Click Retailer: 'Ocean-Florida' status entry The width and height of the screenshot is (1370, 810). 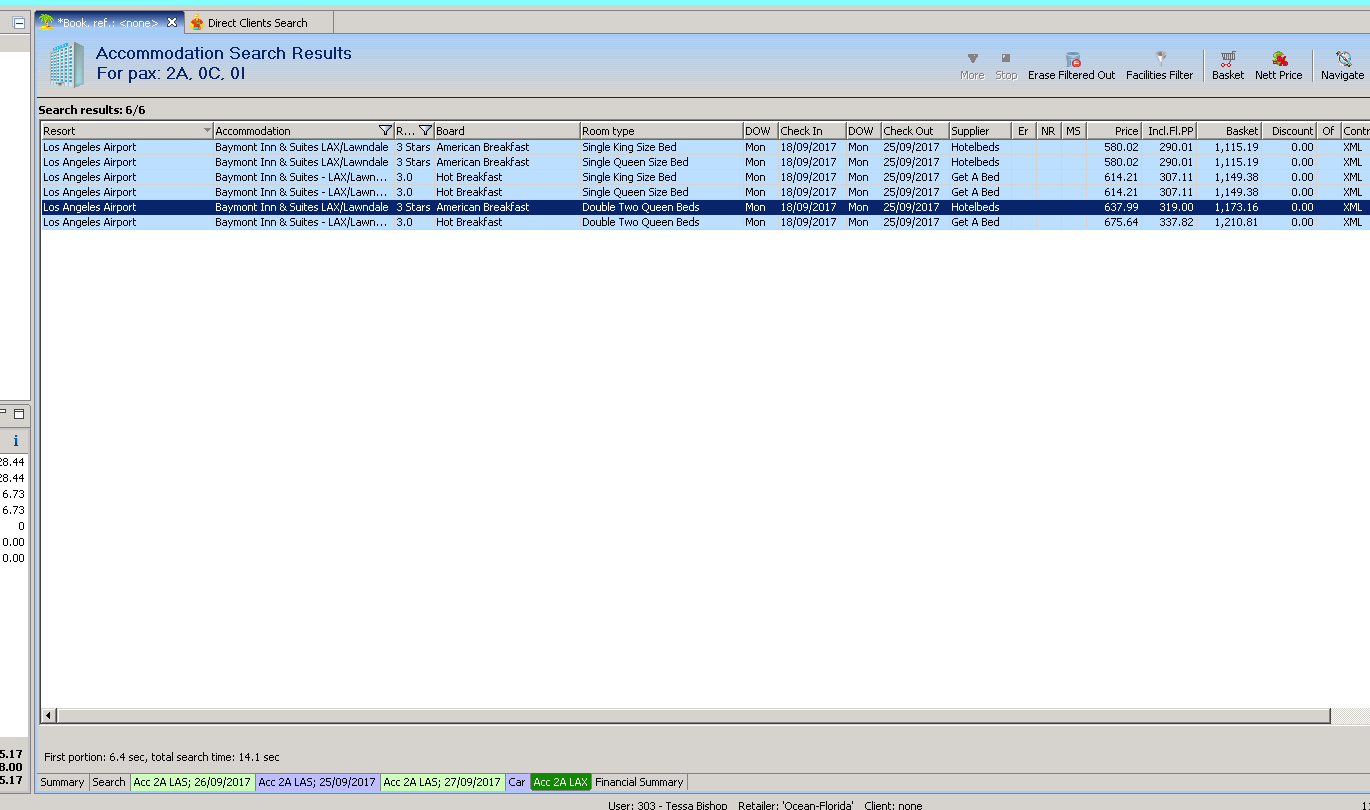(796, 805)
